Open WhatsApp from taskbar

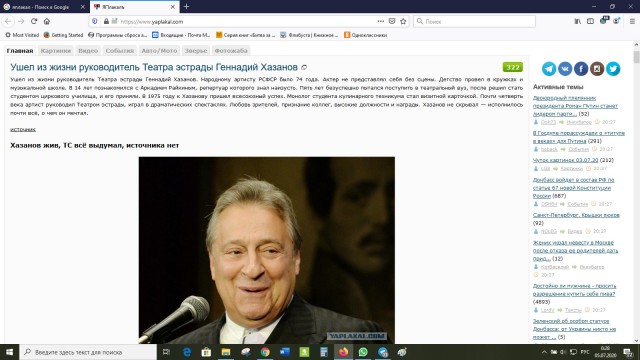point(363,352)
